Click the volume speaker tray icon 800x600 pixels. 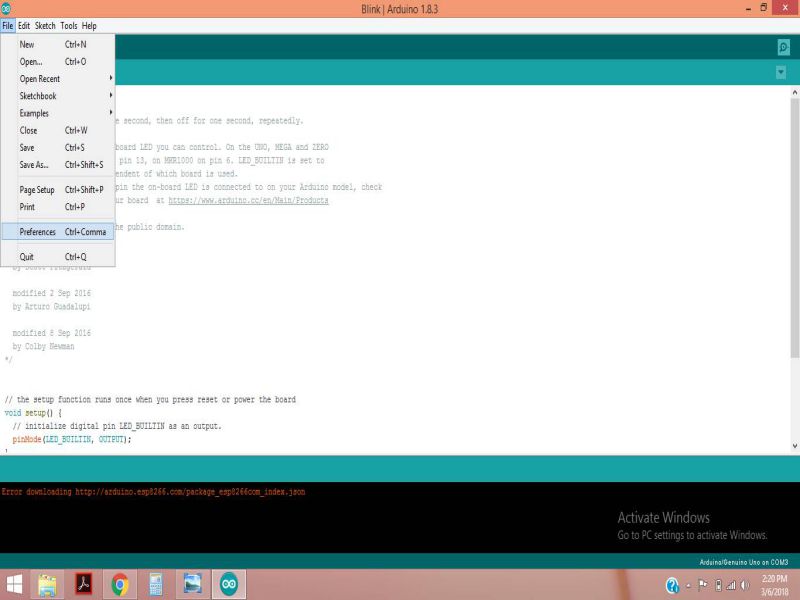(x=745, y=585)
